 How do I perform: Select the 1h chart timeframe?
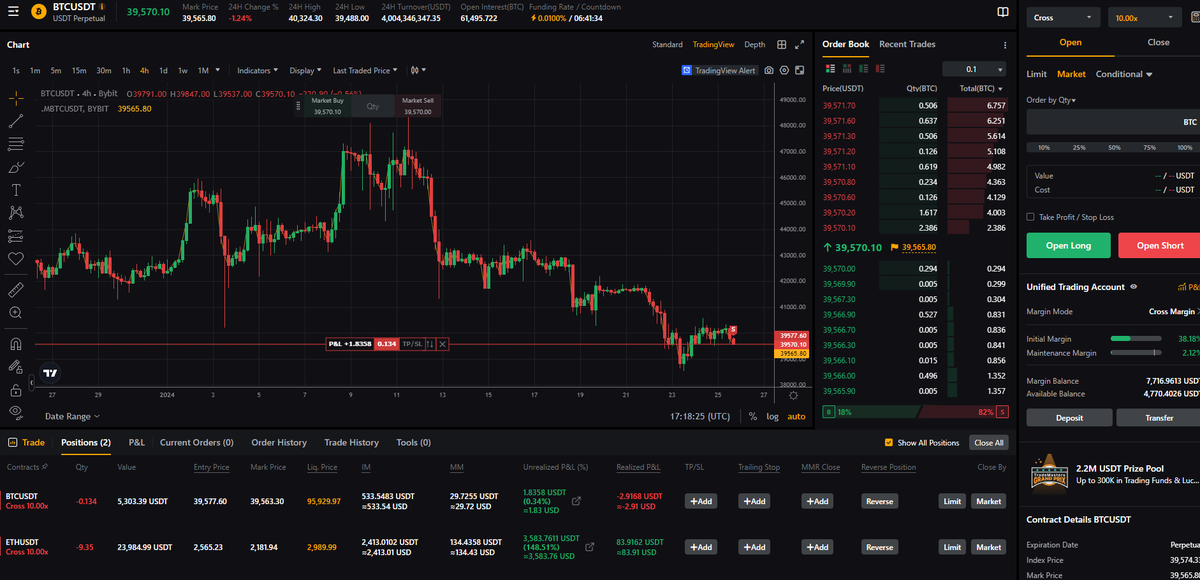(x=126, y=71)
